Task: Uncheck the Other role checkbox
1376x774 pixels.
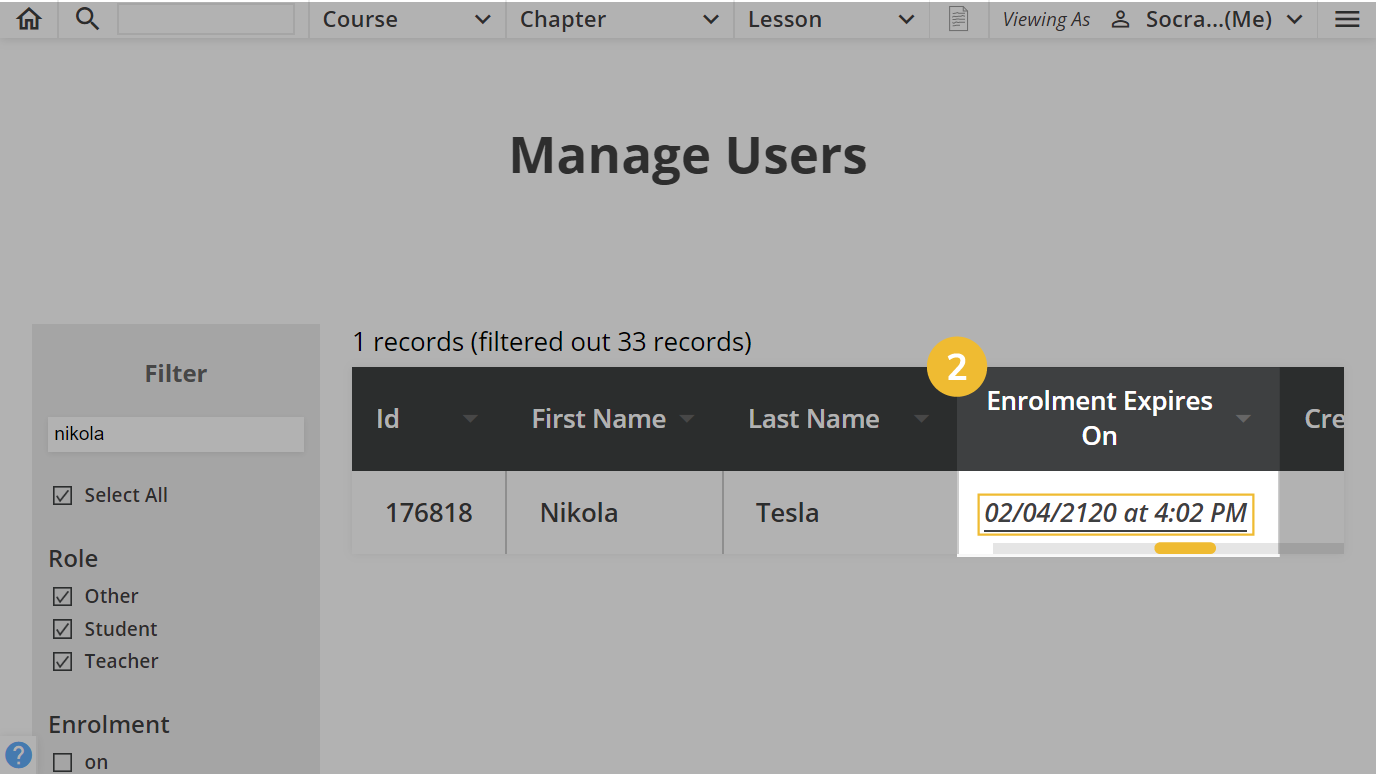Action: [x=63, y=597]
